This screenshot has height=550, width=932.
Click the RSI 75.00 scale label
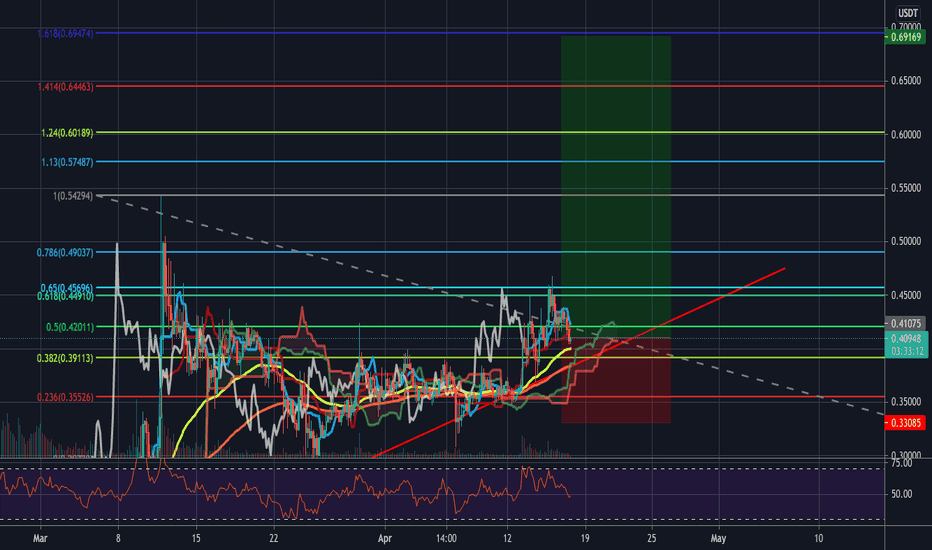click(902, 463)
